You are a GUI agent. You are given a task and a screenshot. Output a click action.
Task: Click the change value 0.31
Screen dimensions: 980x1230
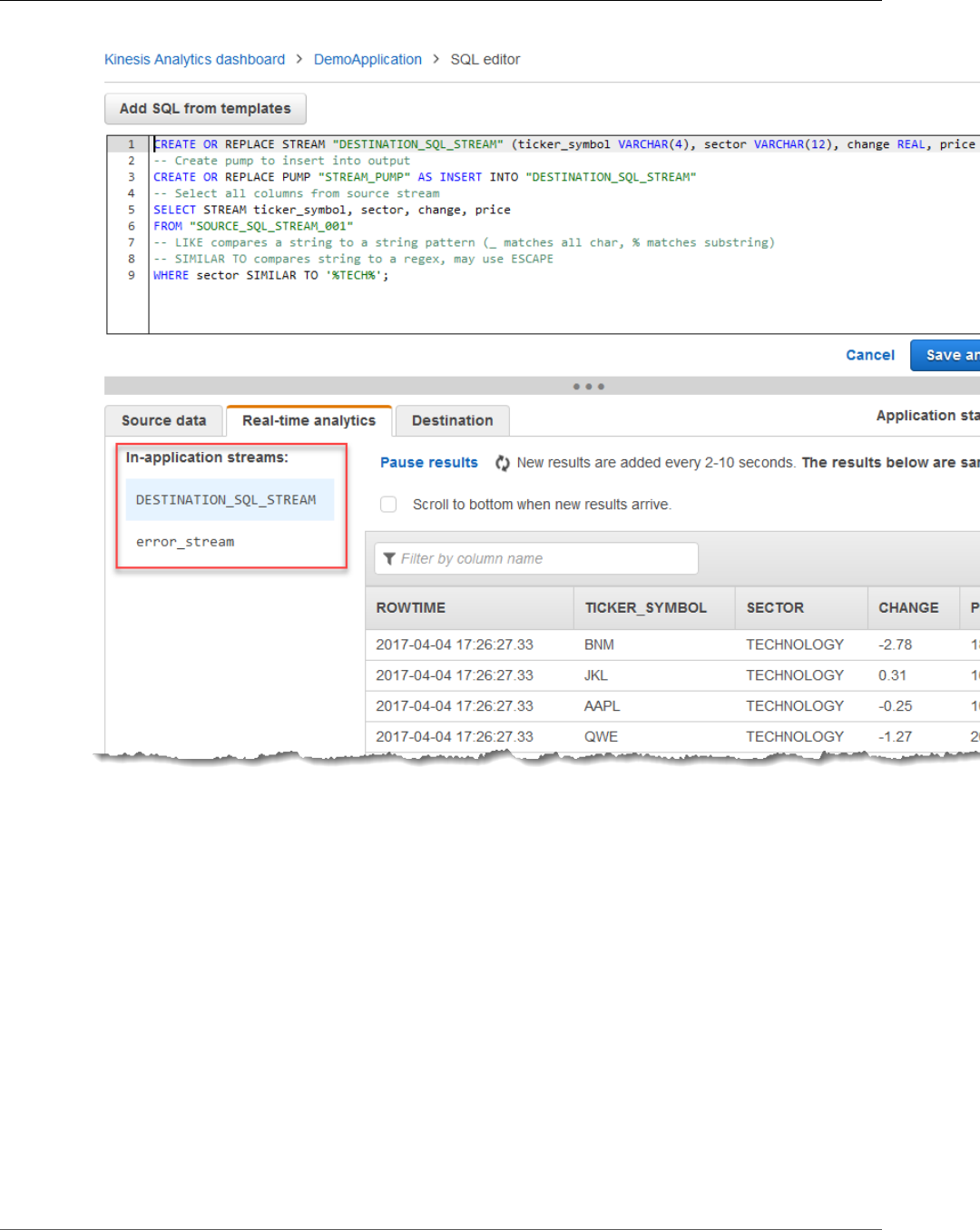(x=892, y=675)
